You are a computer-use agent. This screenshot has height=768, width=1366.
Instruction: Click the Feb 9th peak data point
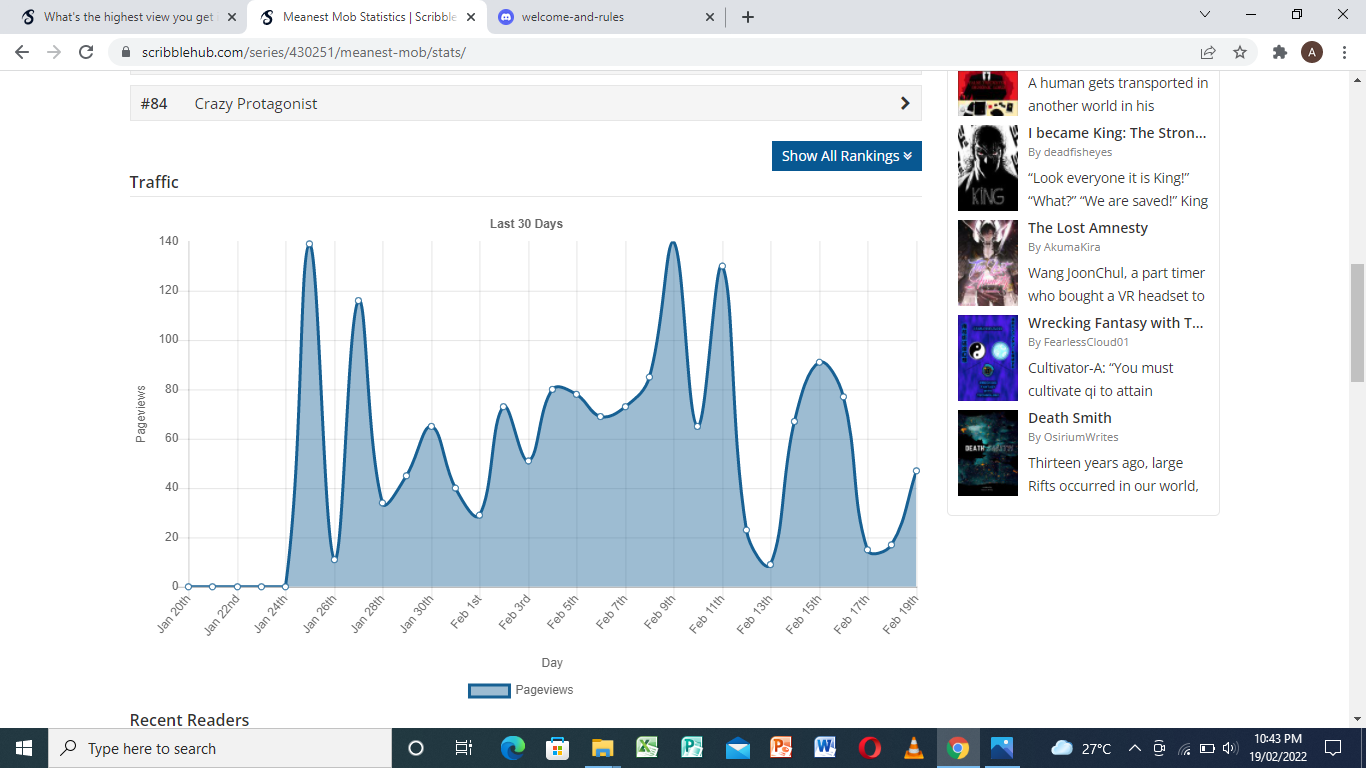pos(673,242)
